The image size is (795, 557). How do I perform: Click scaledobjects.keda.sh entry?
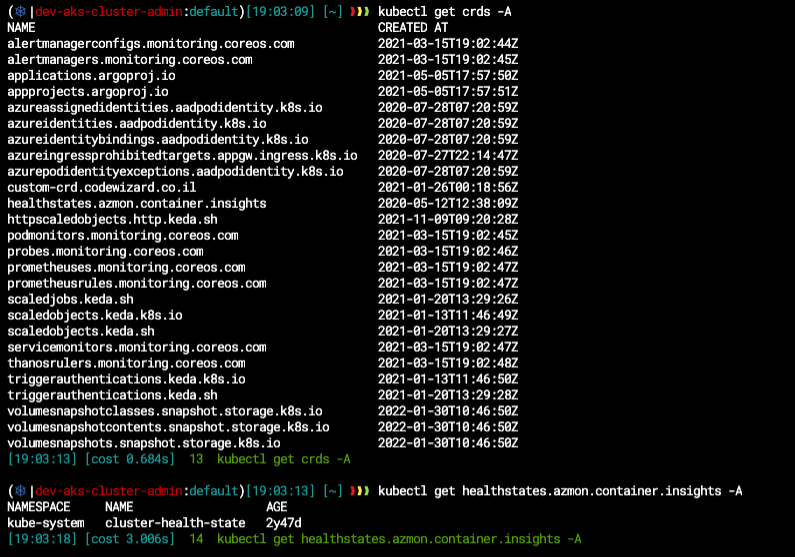(81, 331)
